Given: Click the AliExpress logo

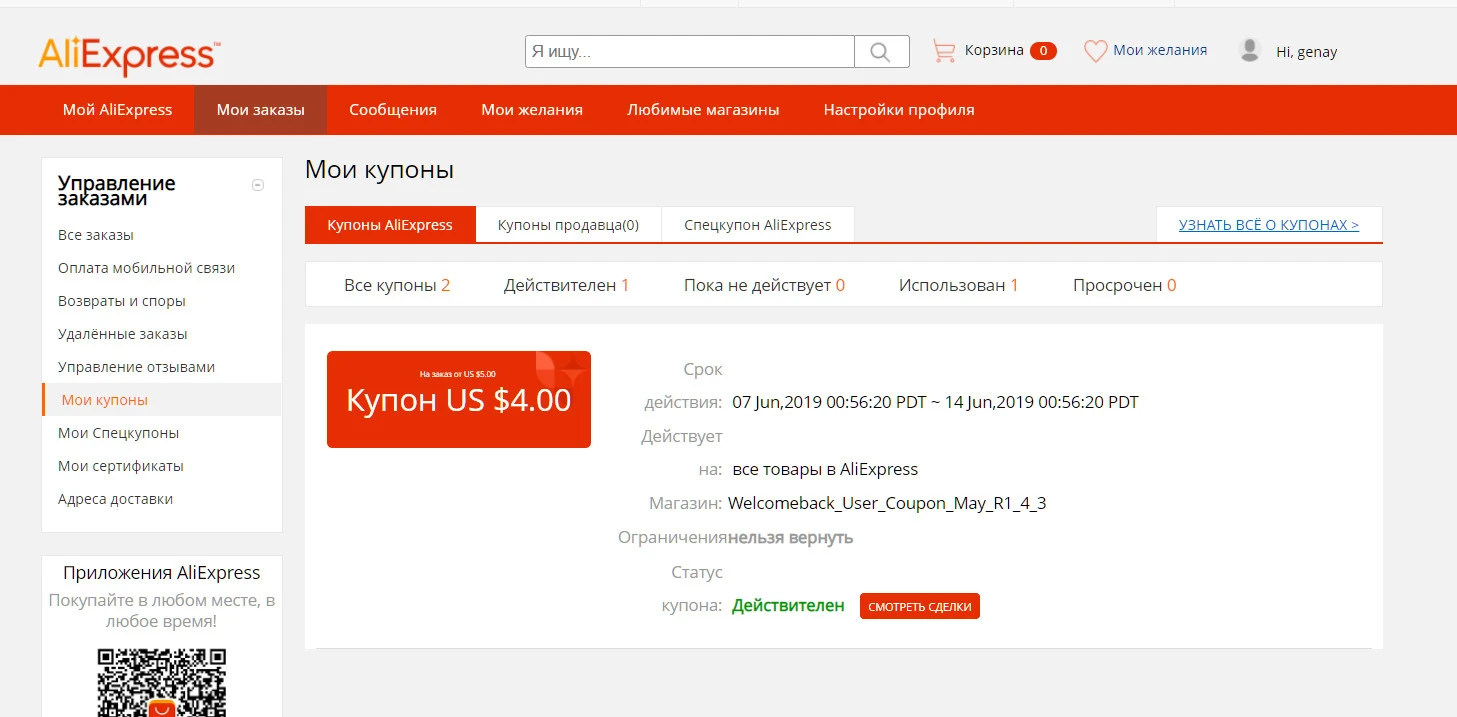Looking at the screenshot, I should pyautogui.click(x=130, y=56).
